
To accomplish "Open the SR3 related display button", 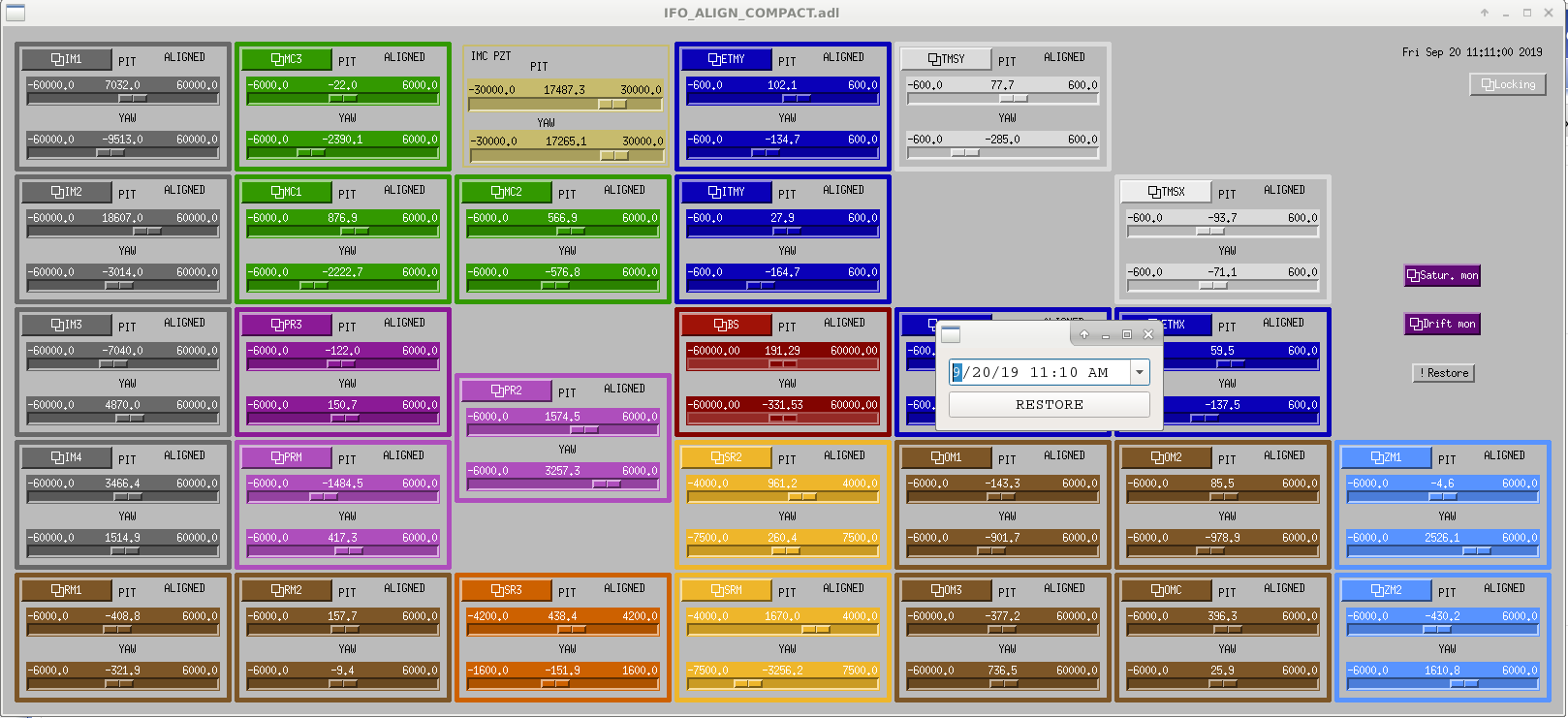I will tap(506, 590).
